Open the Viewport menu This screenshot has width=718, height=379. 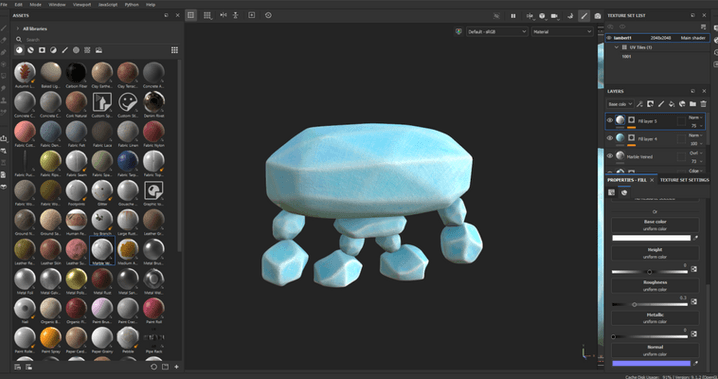[x=82, y=5]
